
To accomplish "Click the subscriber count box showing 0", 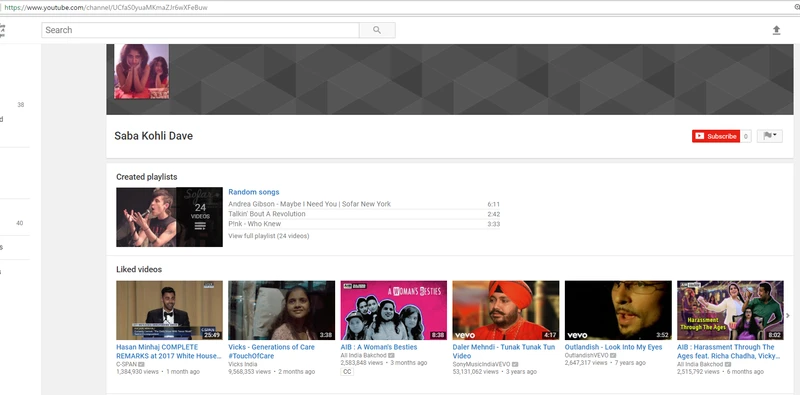I will point(746,136).
